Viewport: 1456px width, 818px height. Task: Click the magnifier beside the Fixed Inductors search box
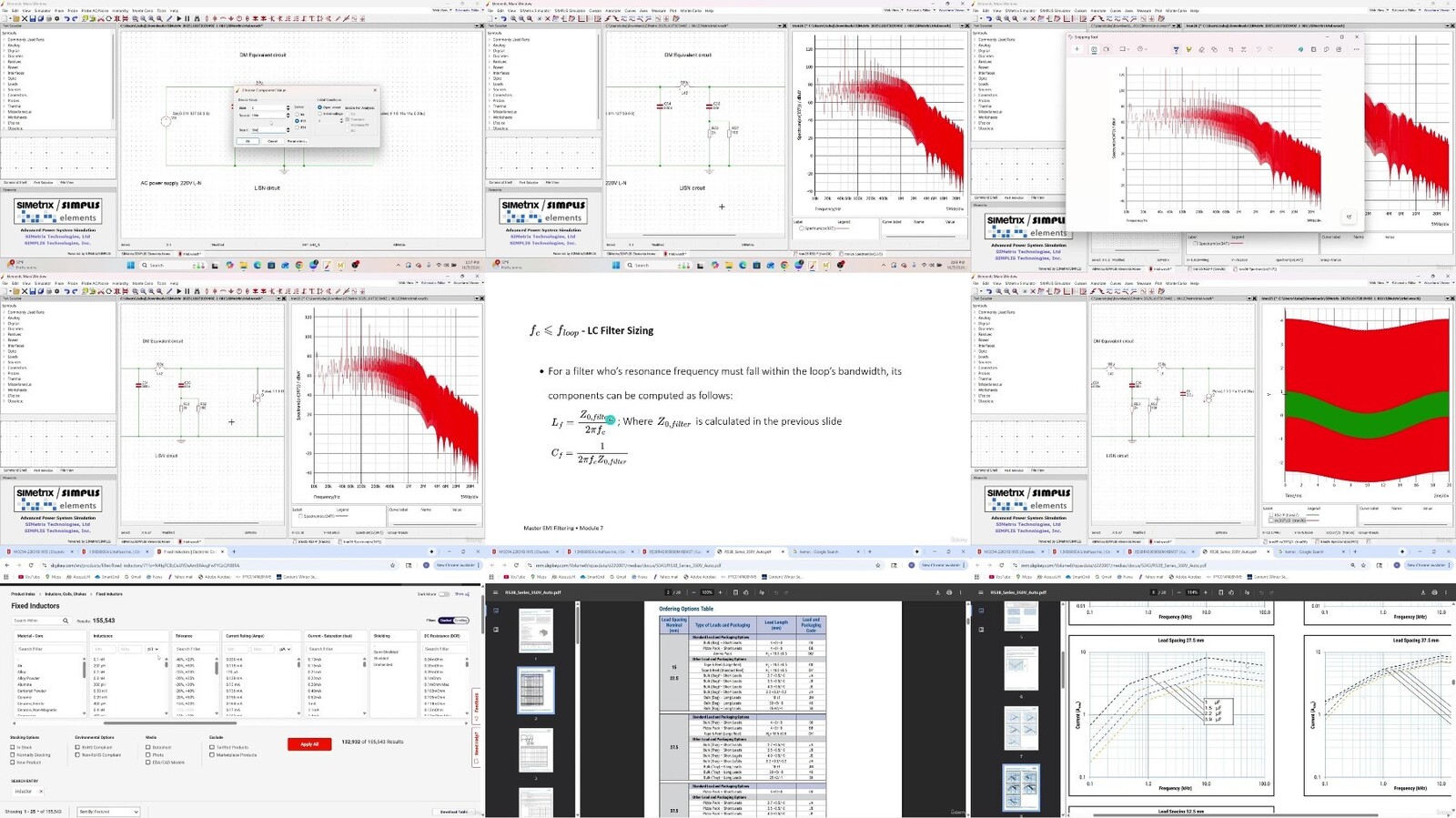click(x=66, y=621)
